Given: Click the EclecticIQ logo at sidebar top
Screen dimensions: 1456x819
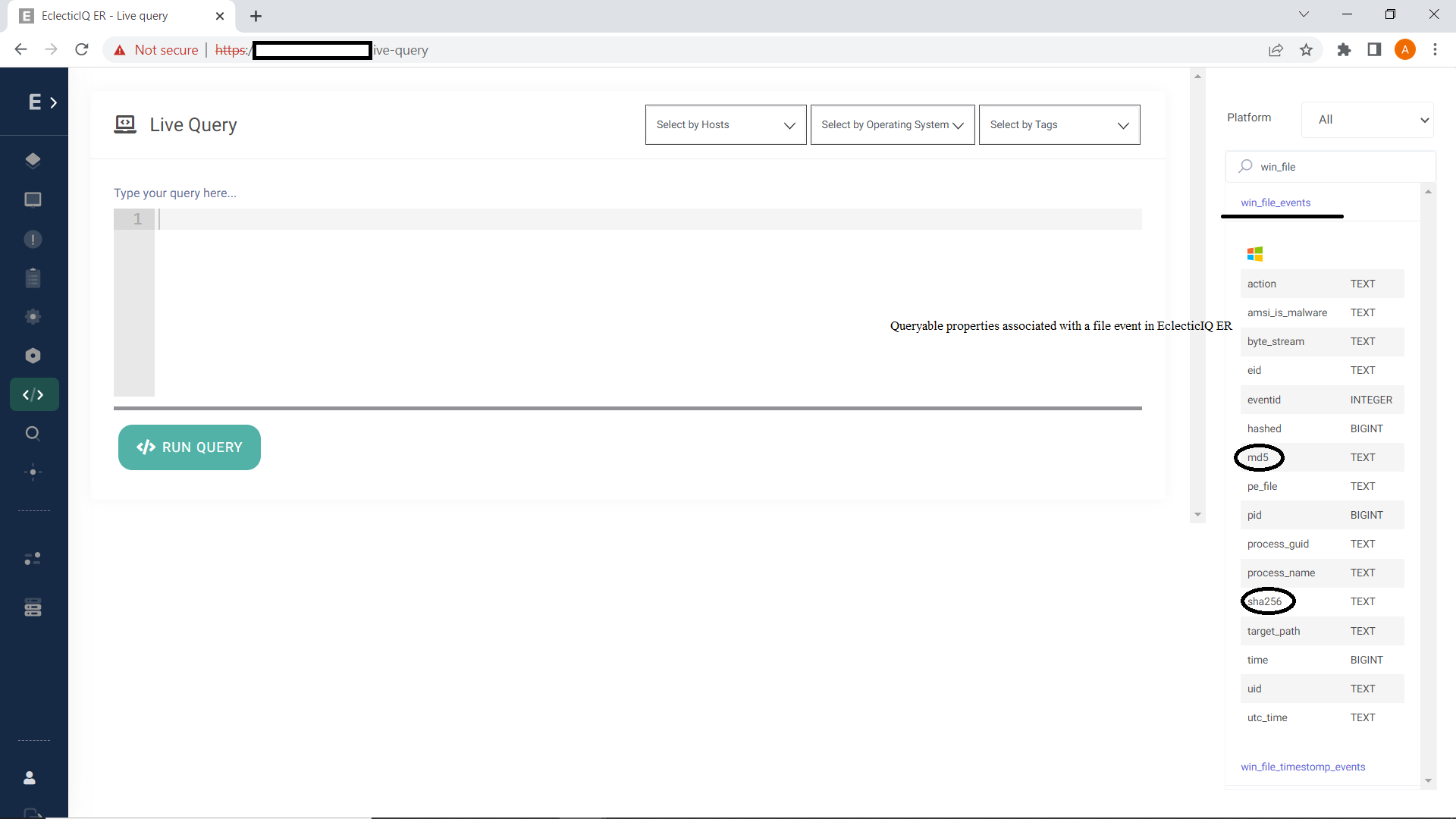Looking at the screenshot, I should 33,101.
